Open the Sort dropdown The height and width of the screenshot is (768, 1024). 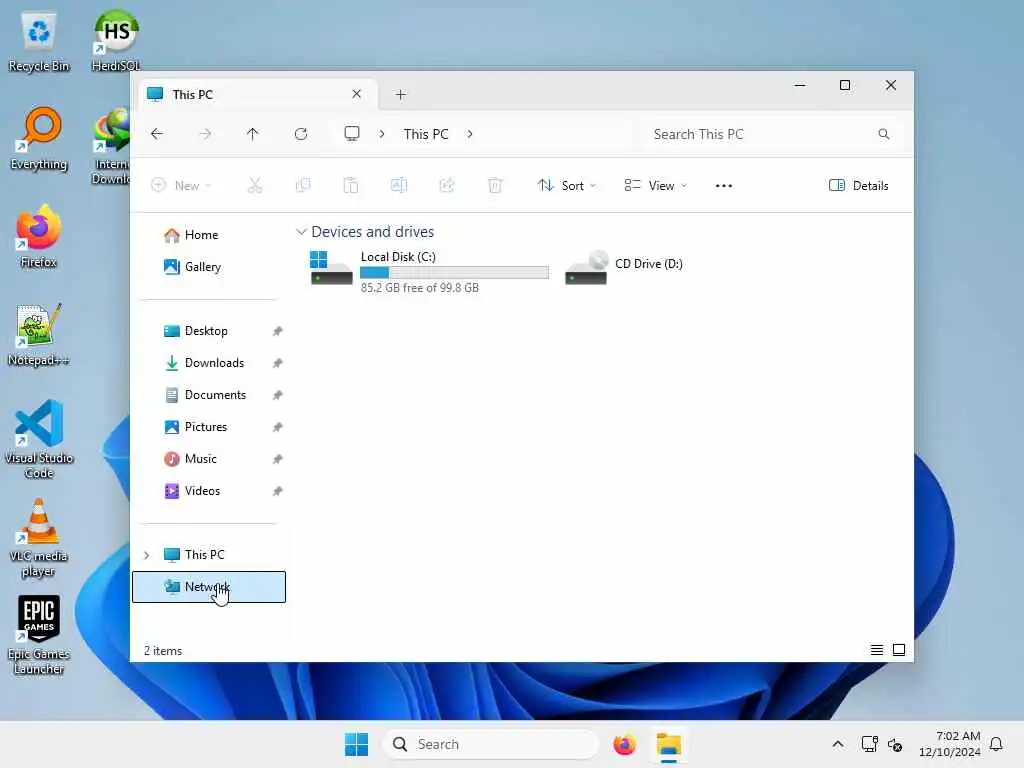pyautogui.click(x=567, y=185)
